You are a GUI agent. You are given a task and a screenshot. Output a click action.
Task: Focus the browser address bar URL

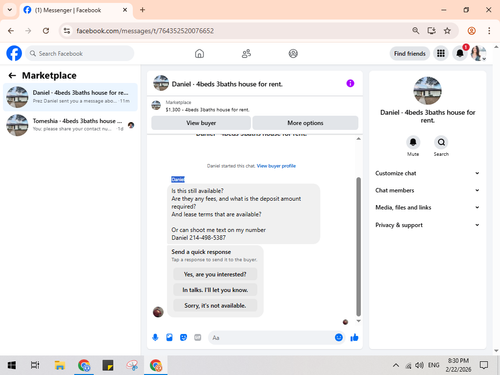click(145, 31)
